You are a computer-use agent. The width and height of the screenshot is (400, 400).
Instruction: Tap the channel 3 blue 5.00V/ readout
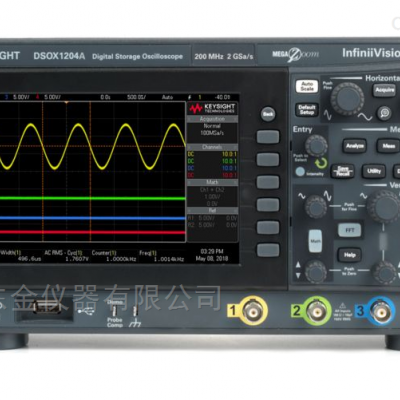point(17,97)
